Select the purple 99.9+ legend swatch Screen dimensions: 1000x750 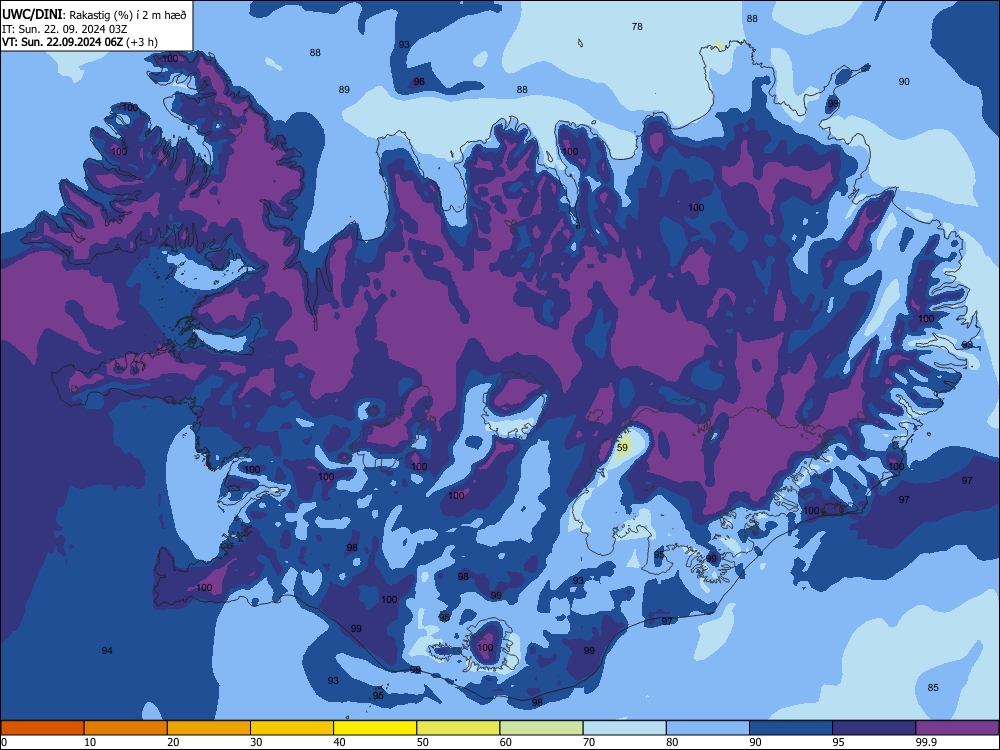tap(957, 728)
